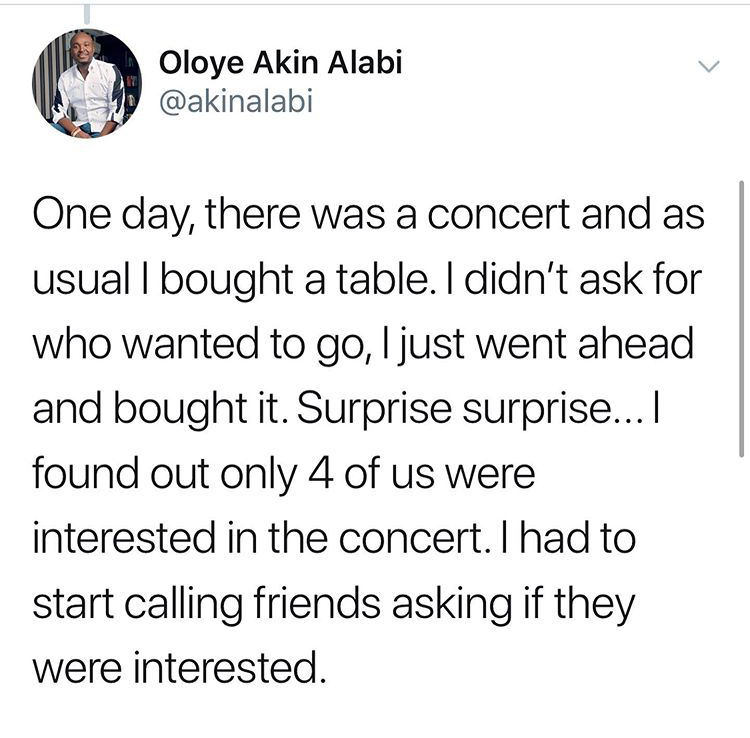Visit the @akinalabi handle link
This screenshot has height=738, width=750.
[x=237, y=102]
